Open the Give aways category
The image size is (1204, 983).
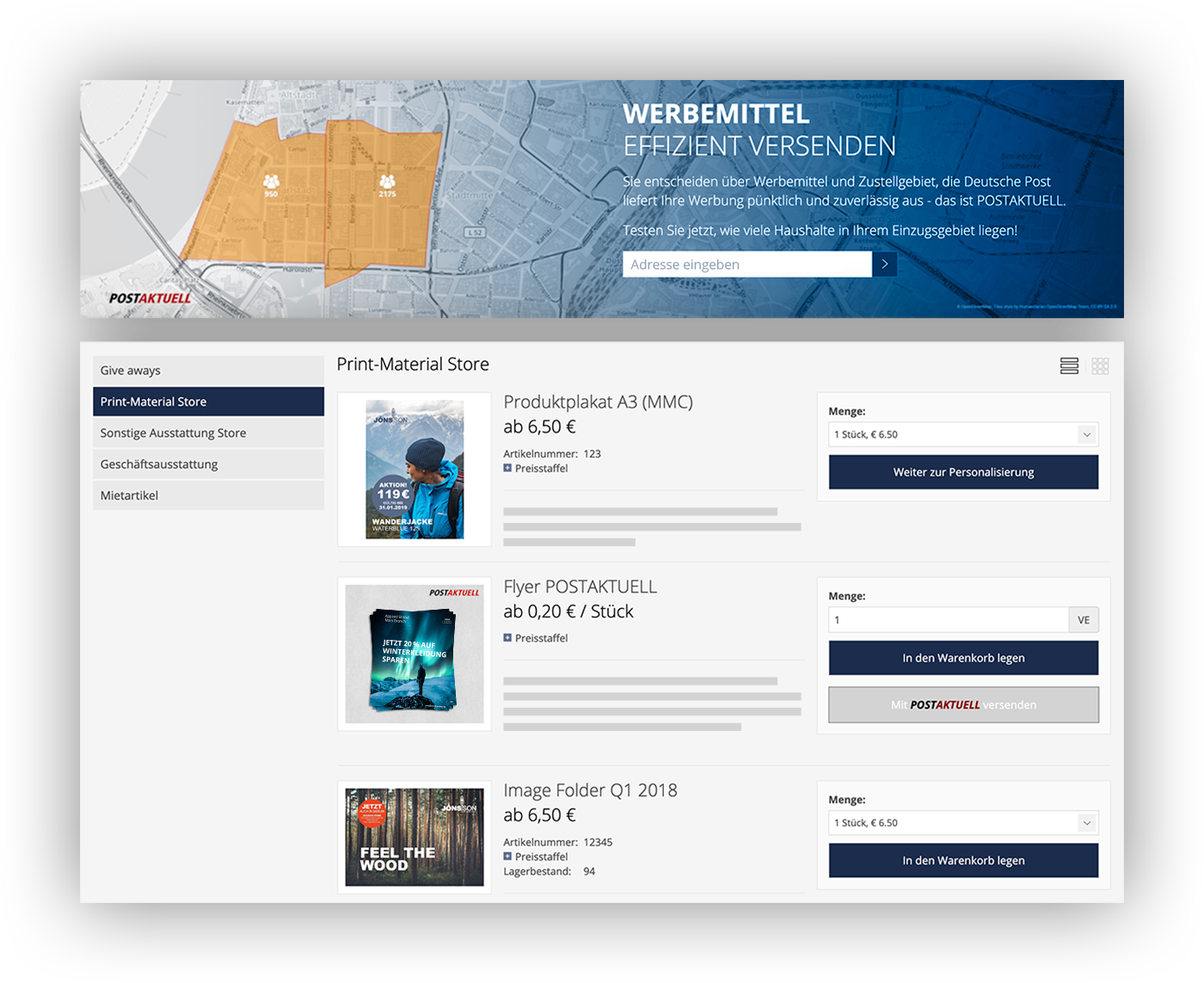(x=208, y=371)
